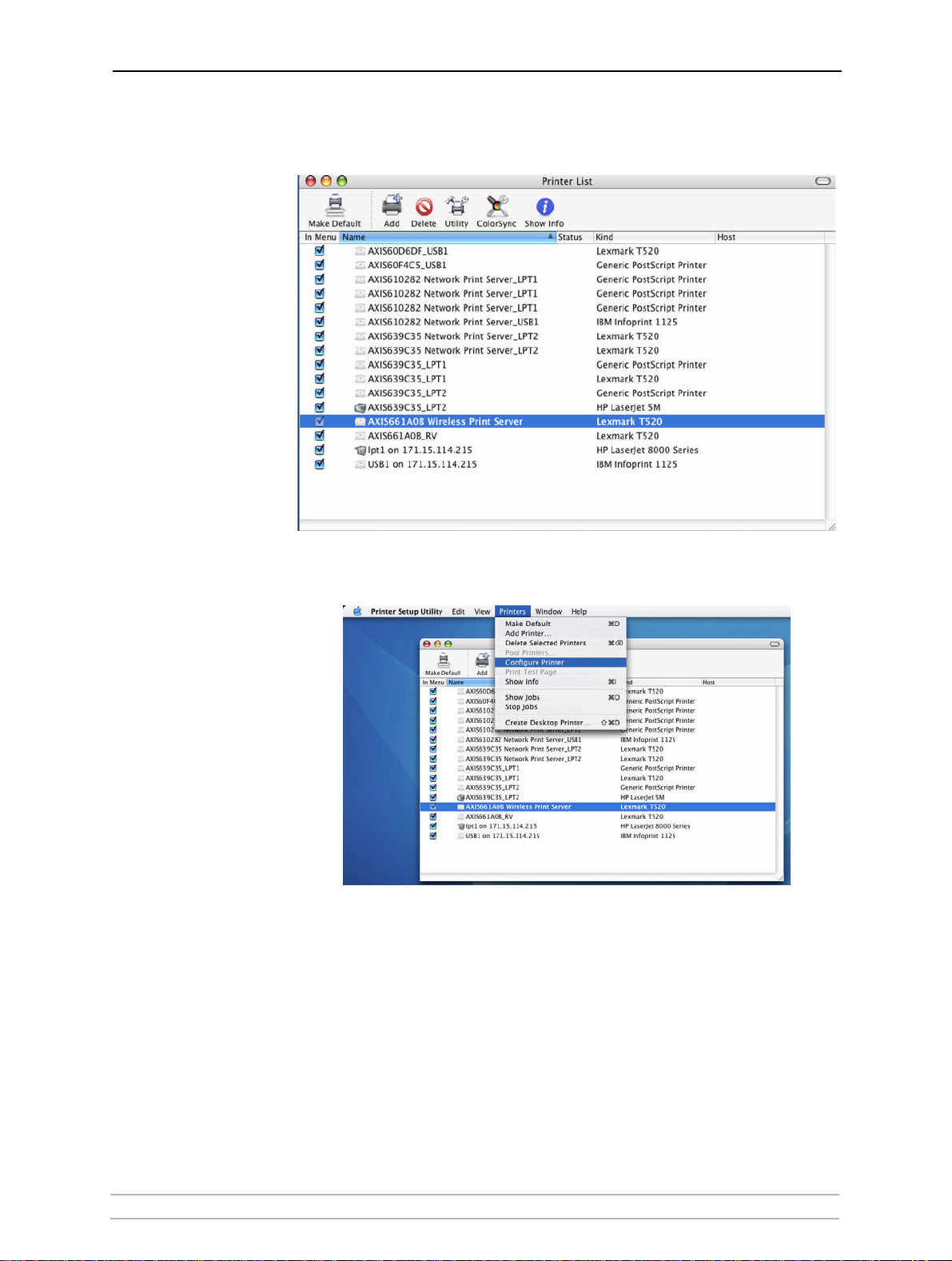
Task: Click the vertical scrollbar of upper Printer List
Action: pos(830,381)
